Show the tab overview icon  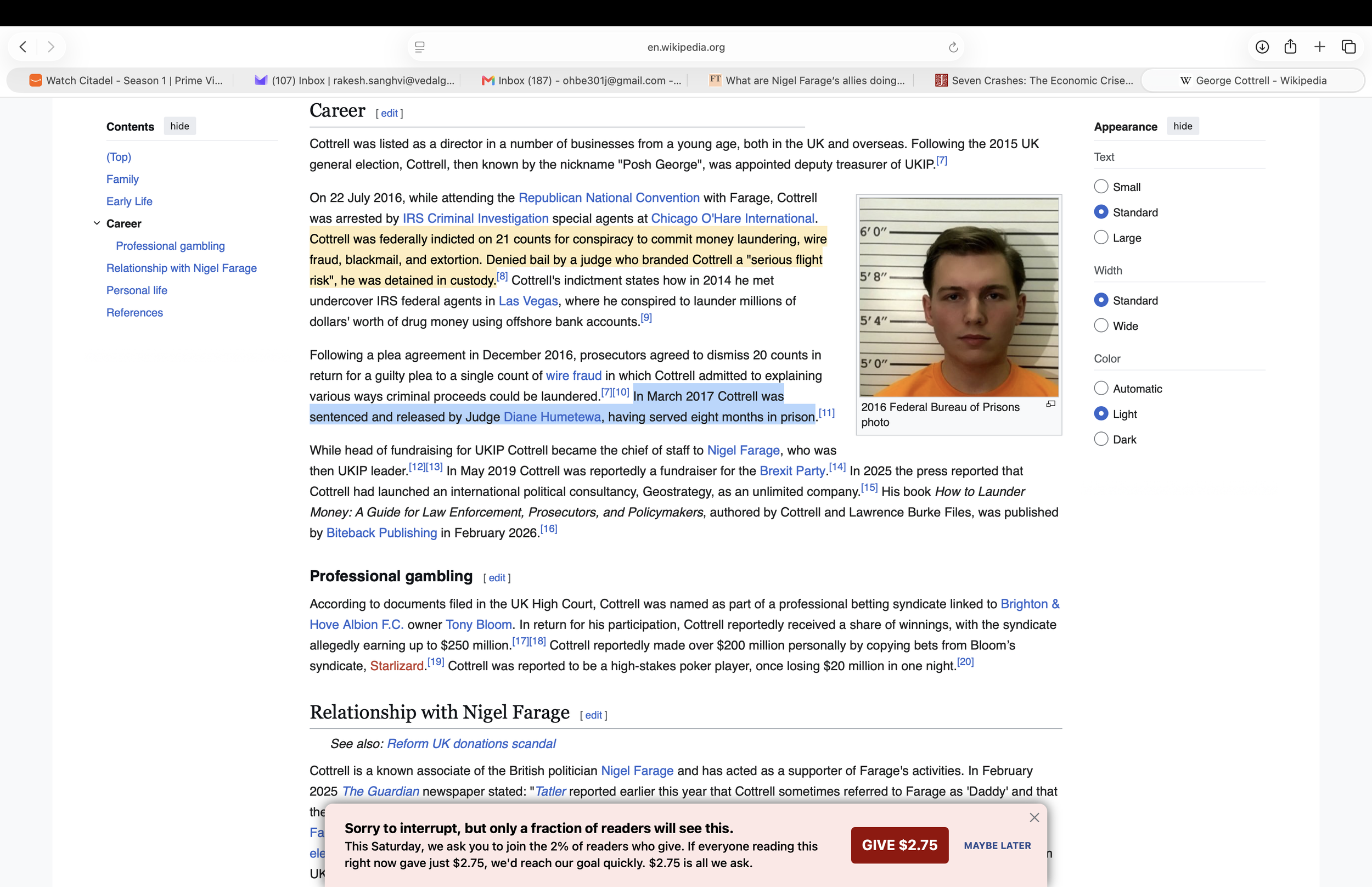(1348, 47)
